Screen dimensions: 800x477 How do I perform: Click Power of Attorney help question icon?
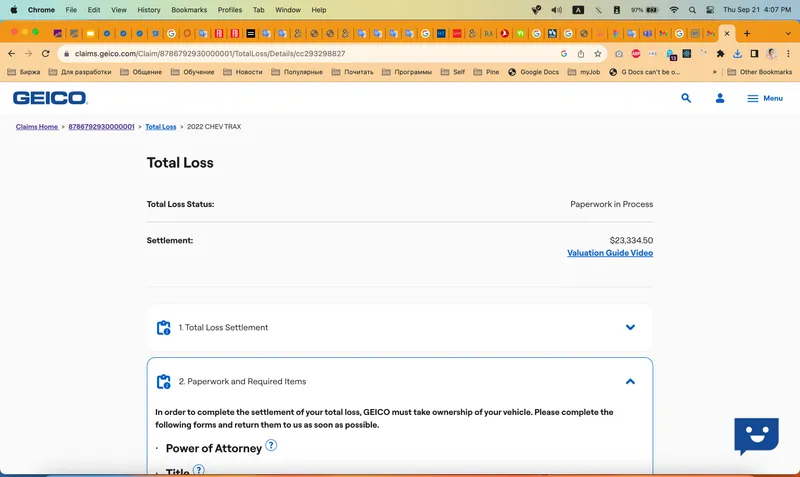coord(271,446)
